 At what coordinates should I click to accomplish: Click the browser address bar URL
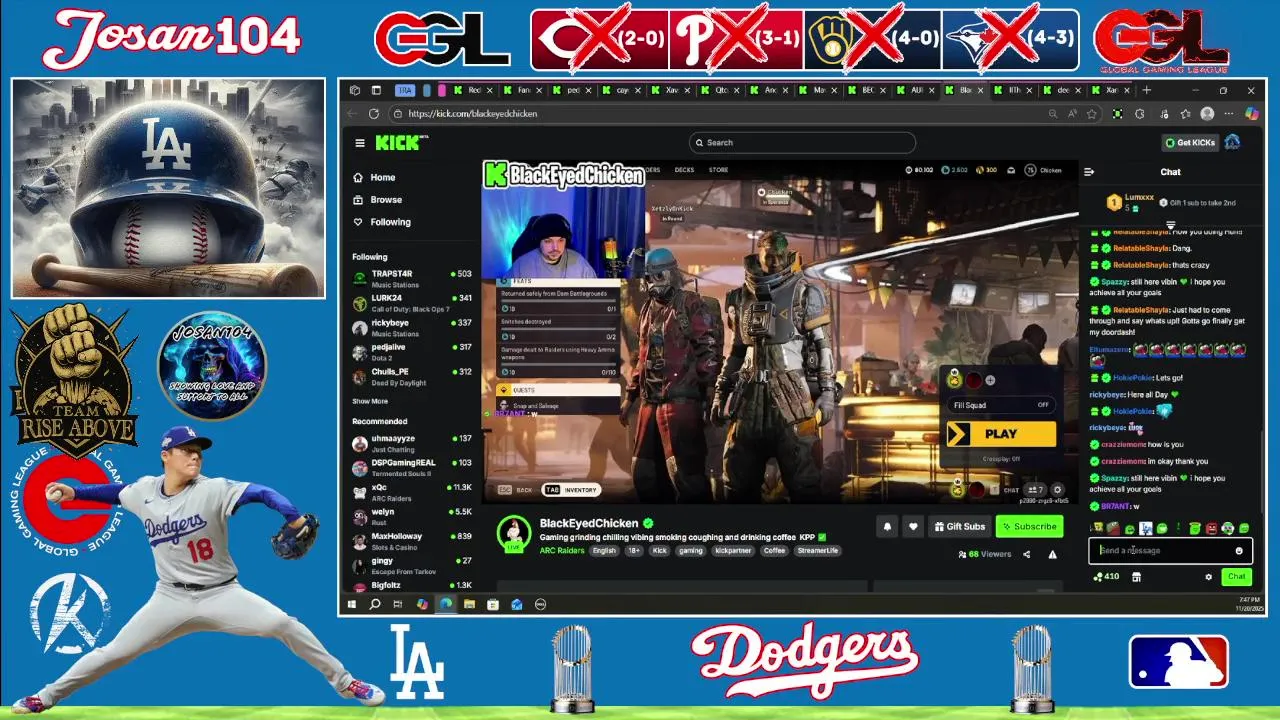473,114
